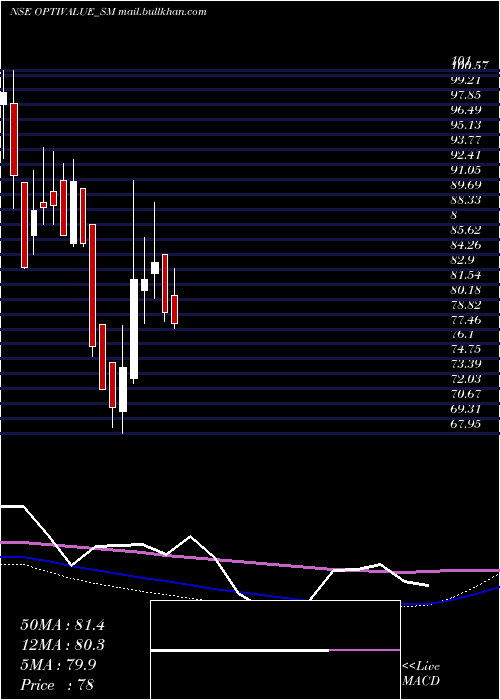
Task: Select the 82.9 price axis label
Action: 463,260
